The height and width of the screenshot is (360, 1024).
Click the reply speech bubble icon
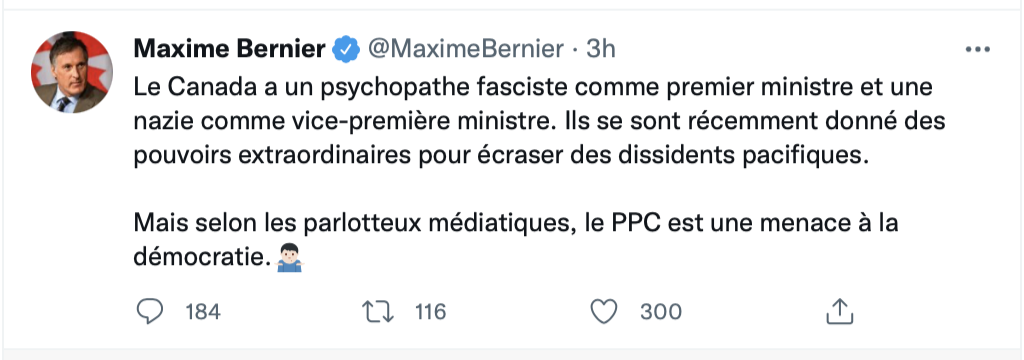(150, 312)
